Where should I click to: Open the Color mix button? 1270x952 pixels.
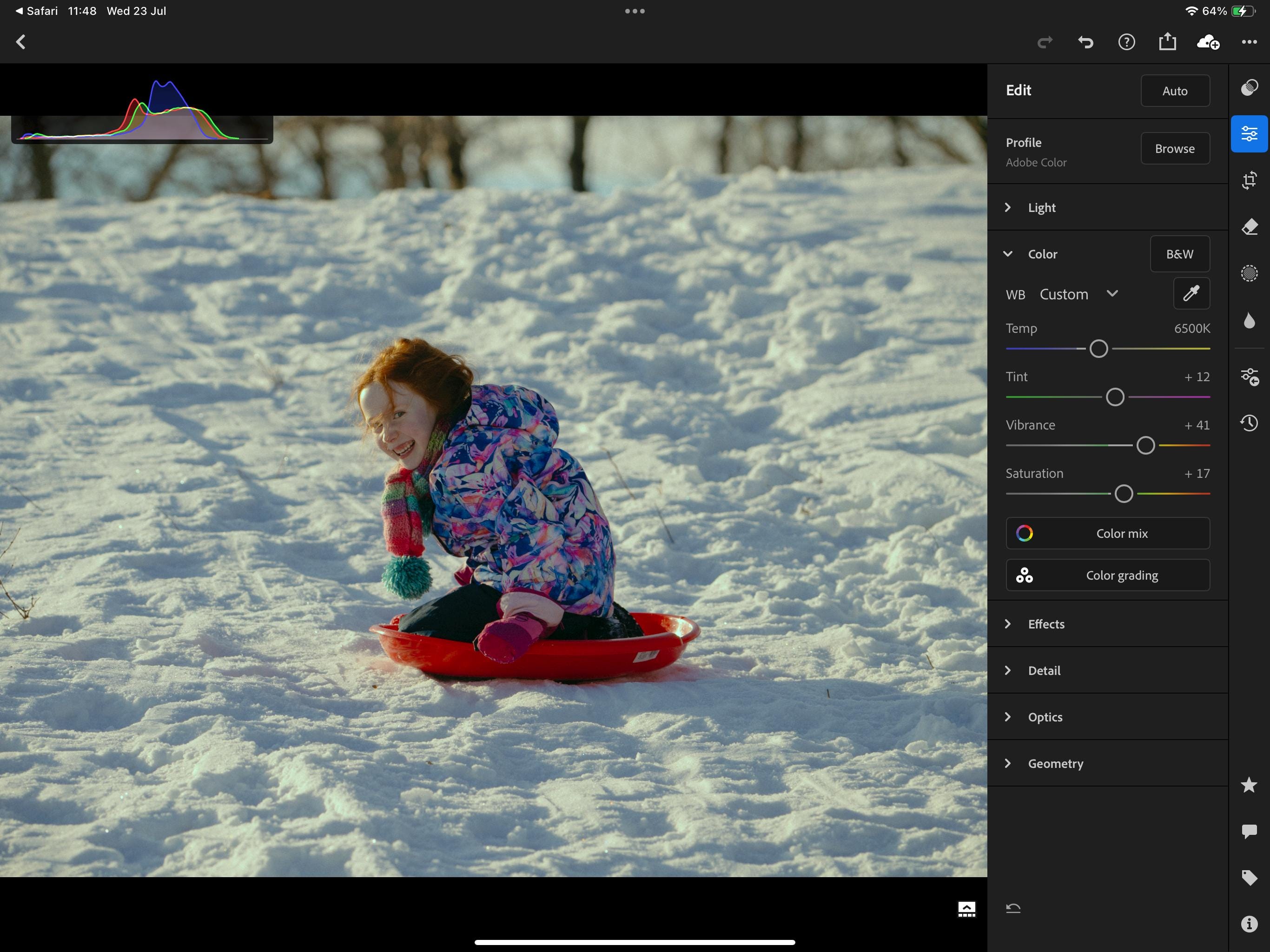(x=1108, y=534)
